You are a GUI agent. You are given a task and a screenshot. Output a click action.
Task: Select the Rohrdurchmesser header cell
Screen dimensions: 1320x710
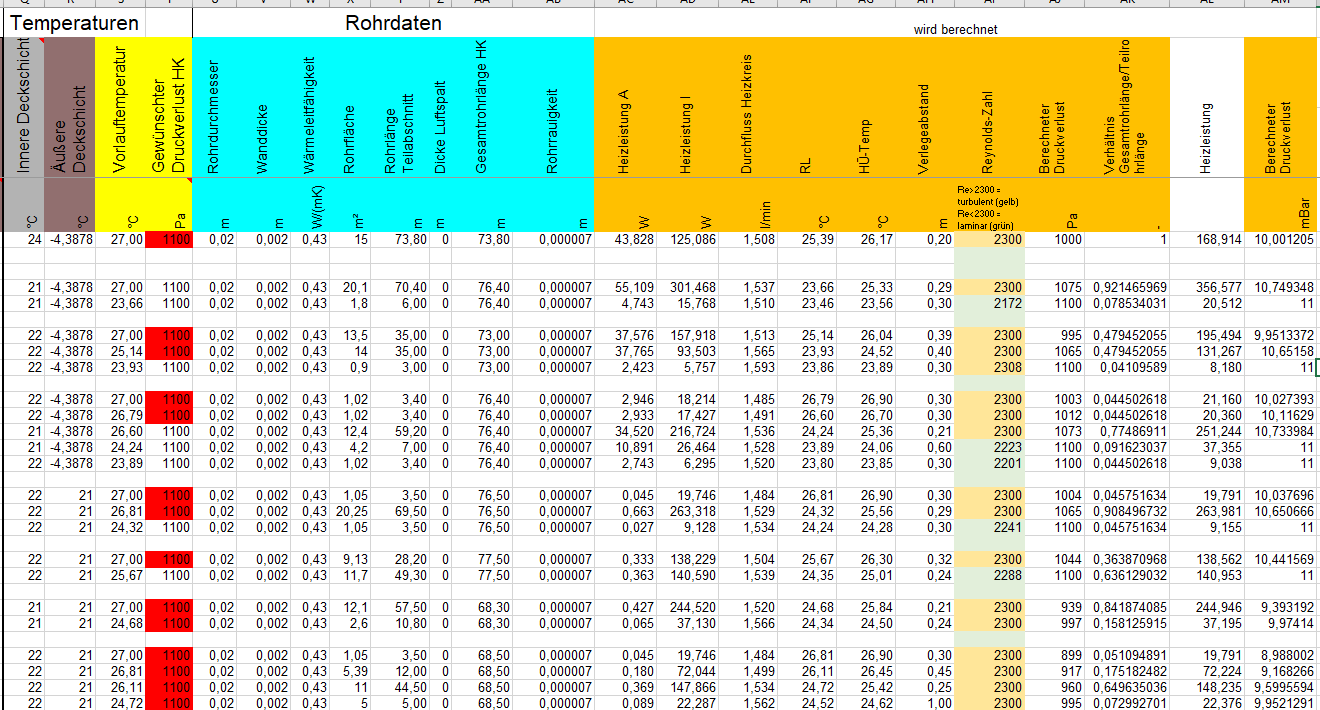coord(214,107)
